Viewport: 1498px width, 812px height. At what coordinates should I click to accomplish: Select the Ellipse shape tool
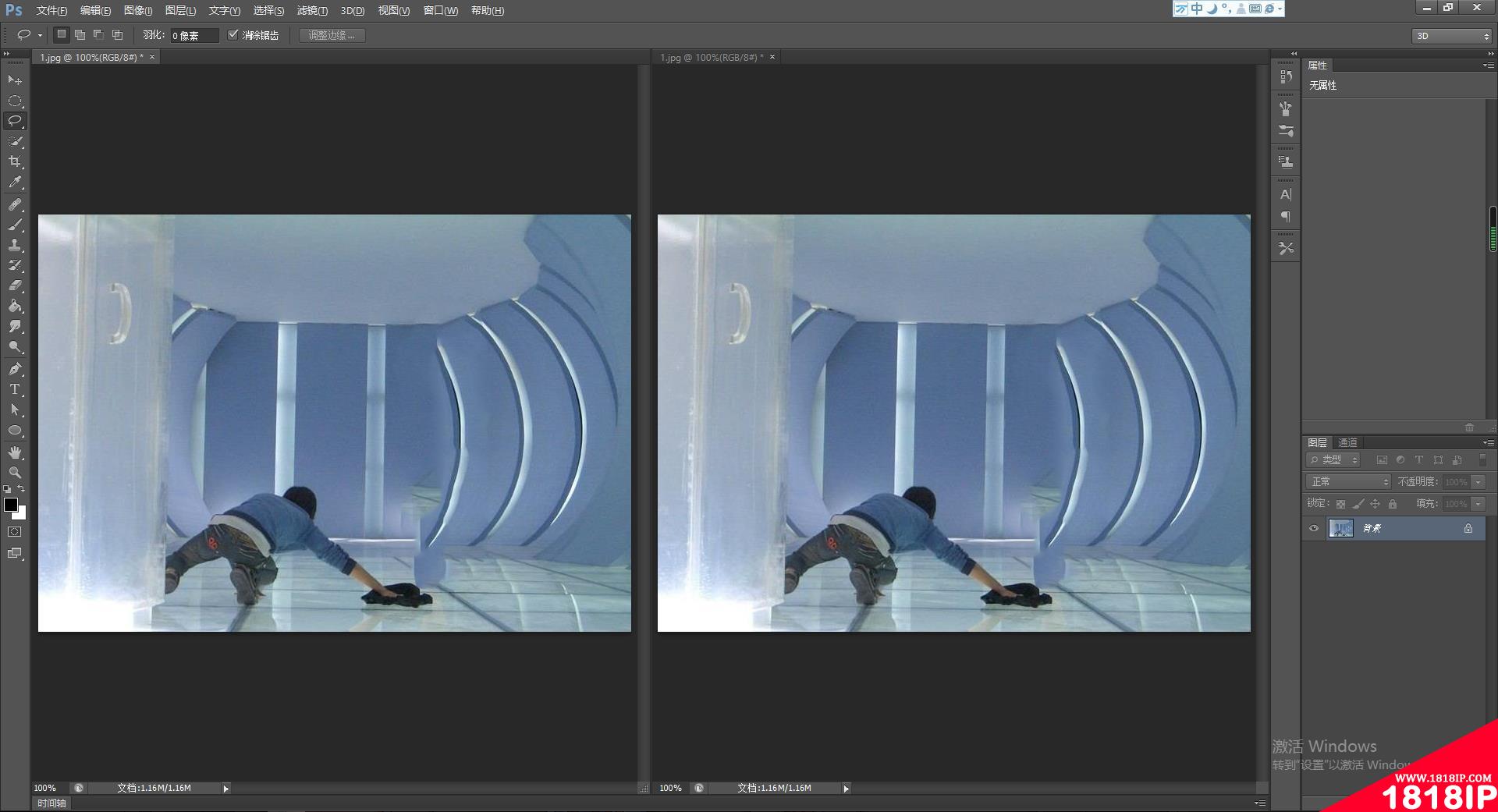(x=15, y=430)
